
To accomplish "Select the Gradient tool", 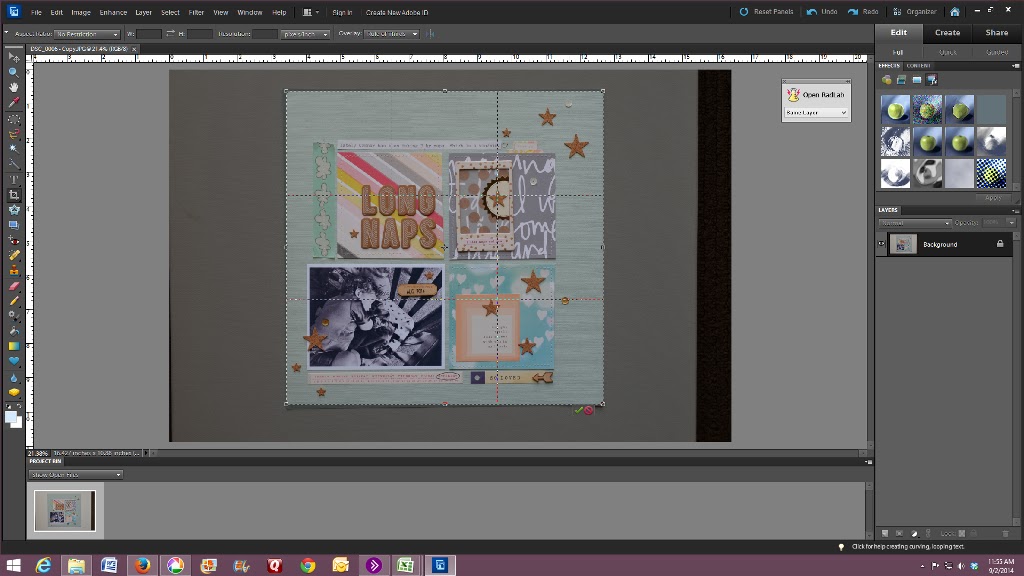I will (14, 346).
